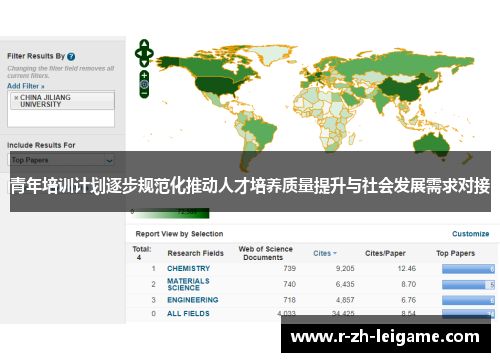Image resolution: width=500 pixels, height=362 pixels.
Task: Click the Research Fields column header
Action: 196,253
